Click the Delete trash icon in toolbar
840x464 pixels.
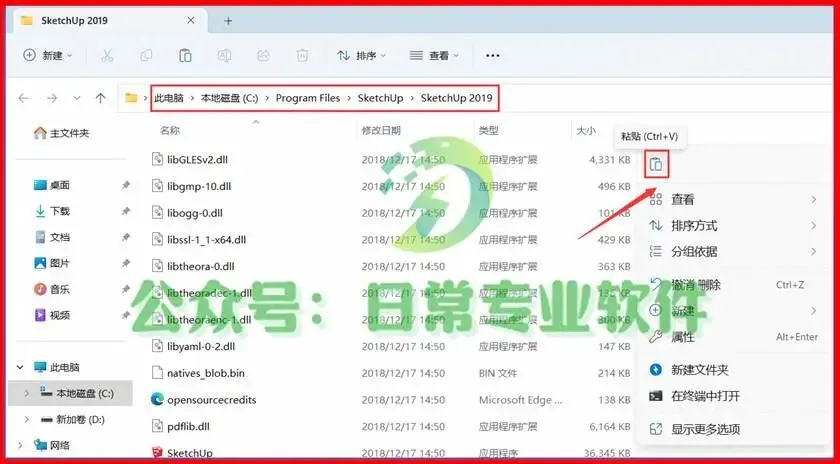pyautogui.click(x=302, y=55)
